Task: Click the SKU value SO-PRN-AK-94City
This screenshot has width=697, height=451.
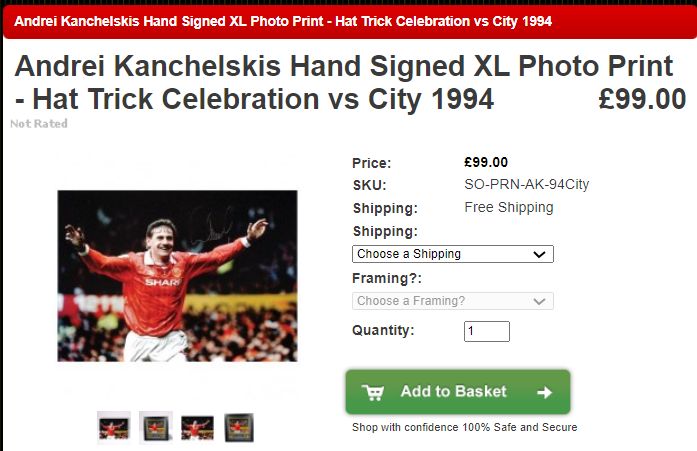Action: (x=527, y=184)
